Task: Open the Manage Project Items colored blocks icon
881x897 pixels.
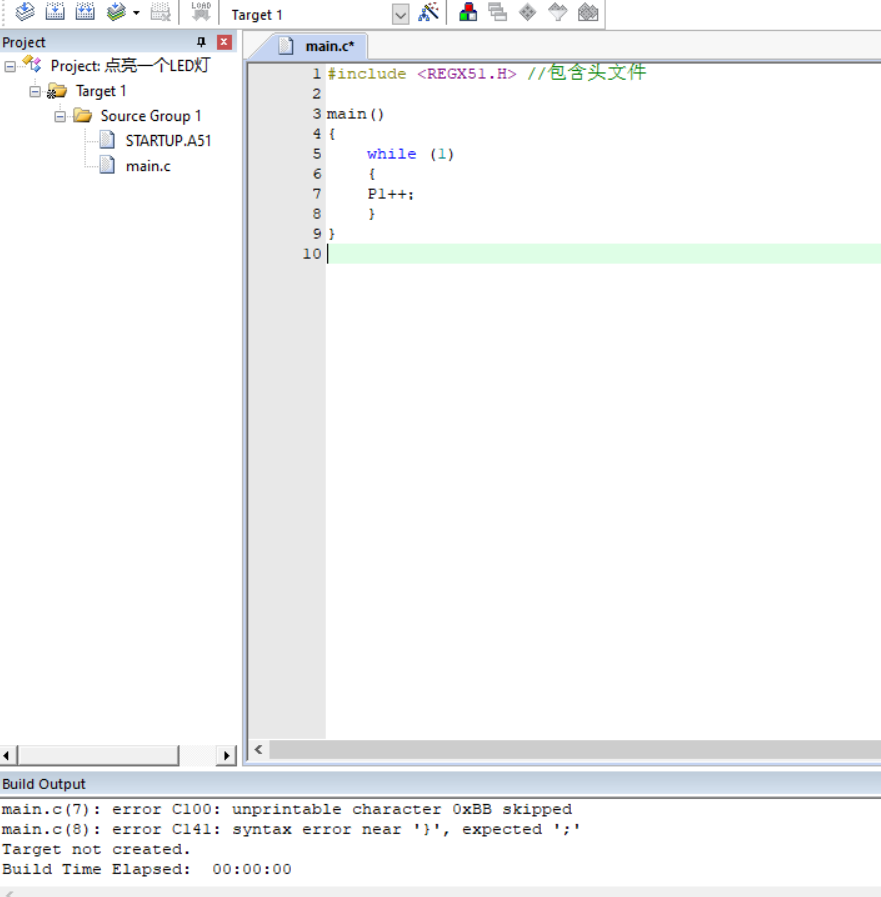Action: coord(468,12)
